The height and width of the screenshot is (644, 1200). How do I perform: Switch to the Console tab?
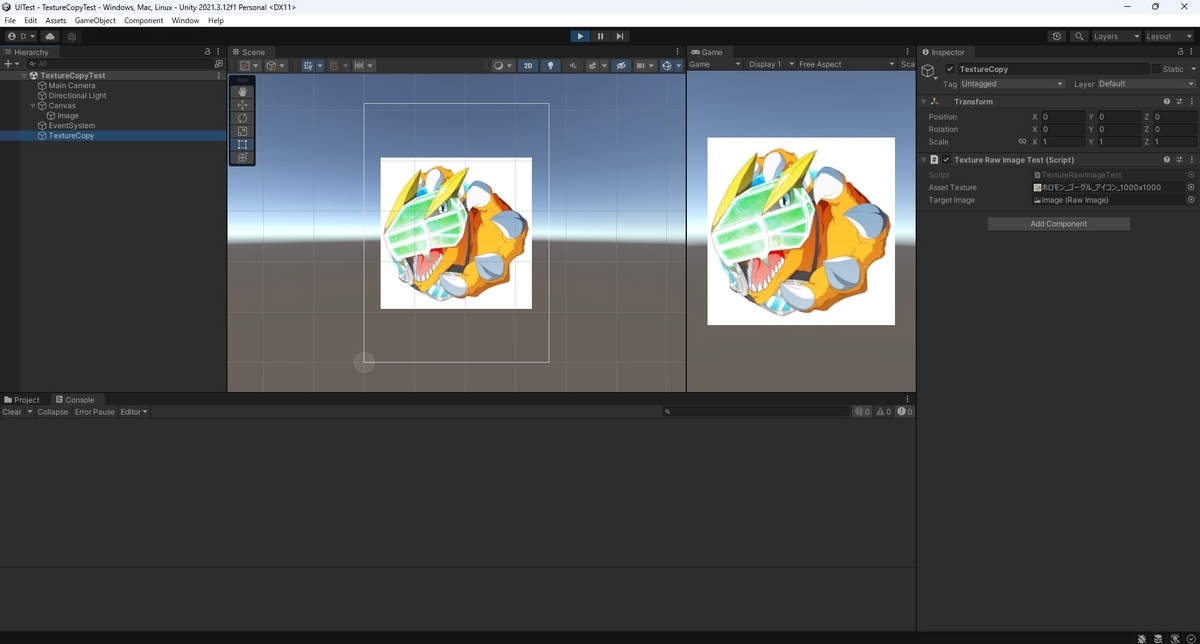[x=78, y=399]
